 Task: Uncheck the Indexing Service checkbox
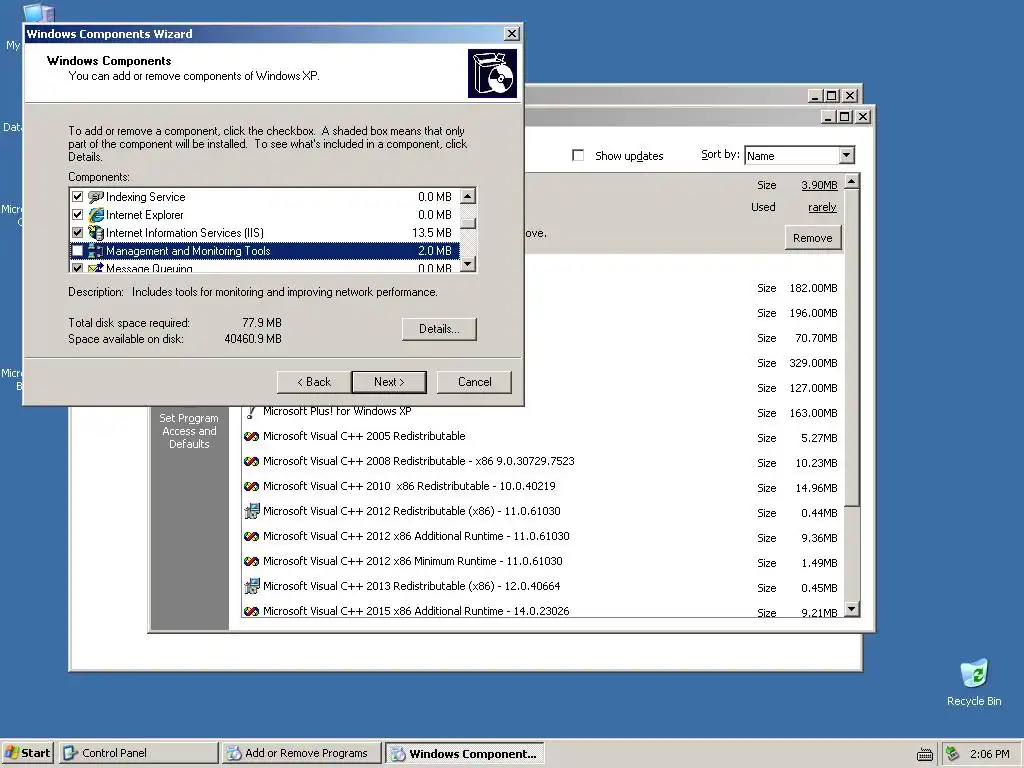[x=78, y=197]
